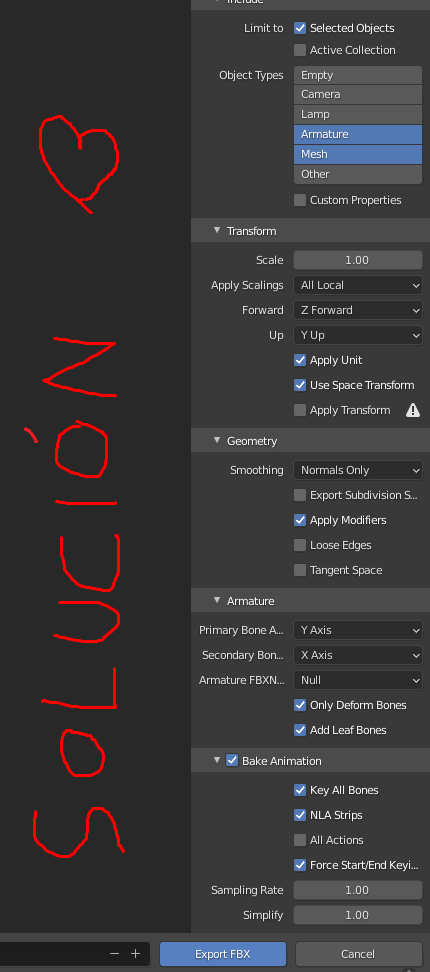This screenshot has width=430, height=972.
Task: Disable the Bake Animation checkbox
Action: click(232, 761)
